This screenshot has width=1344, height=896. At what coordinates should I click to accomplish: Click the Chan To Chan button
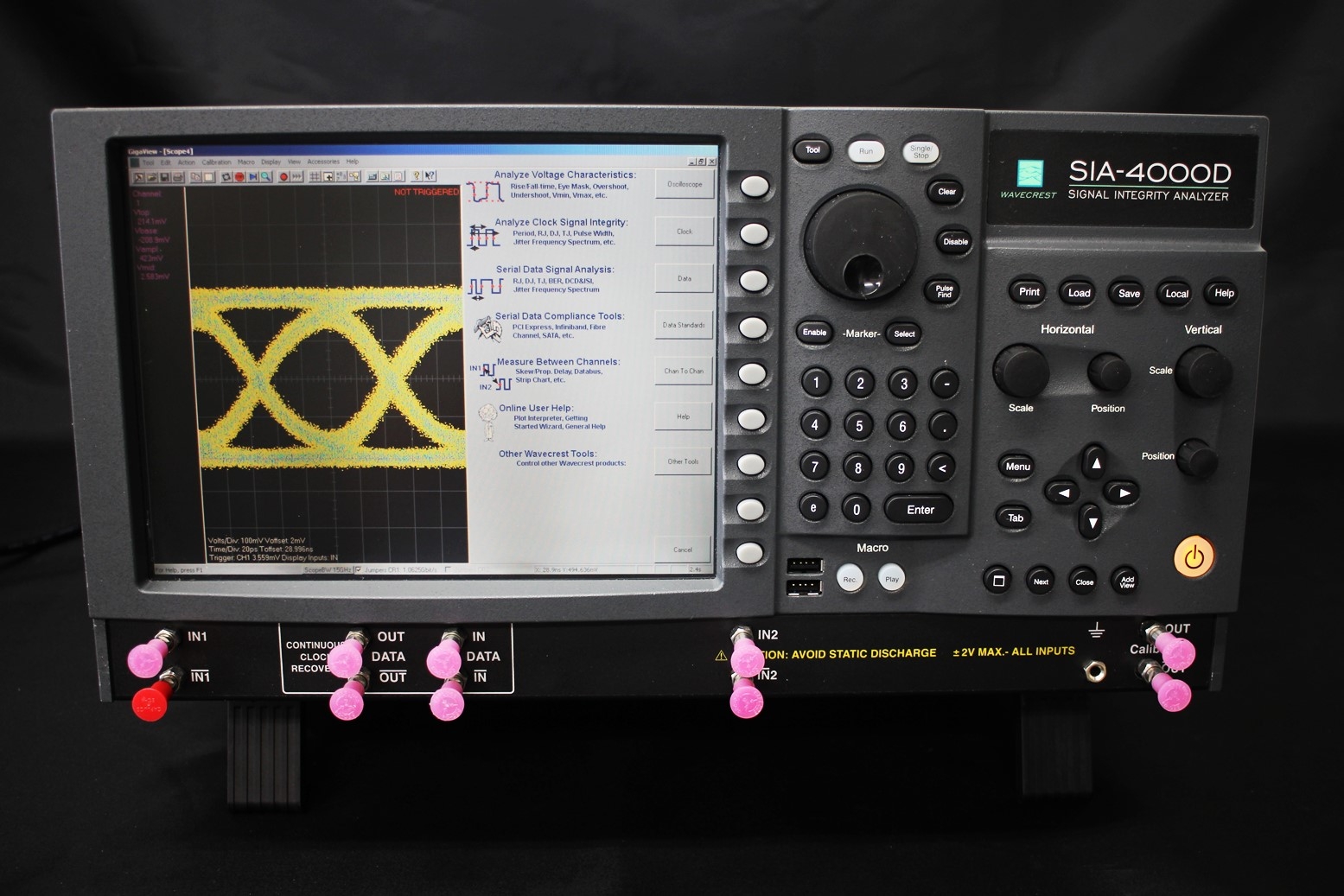(684, 371)
